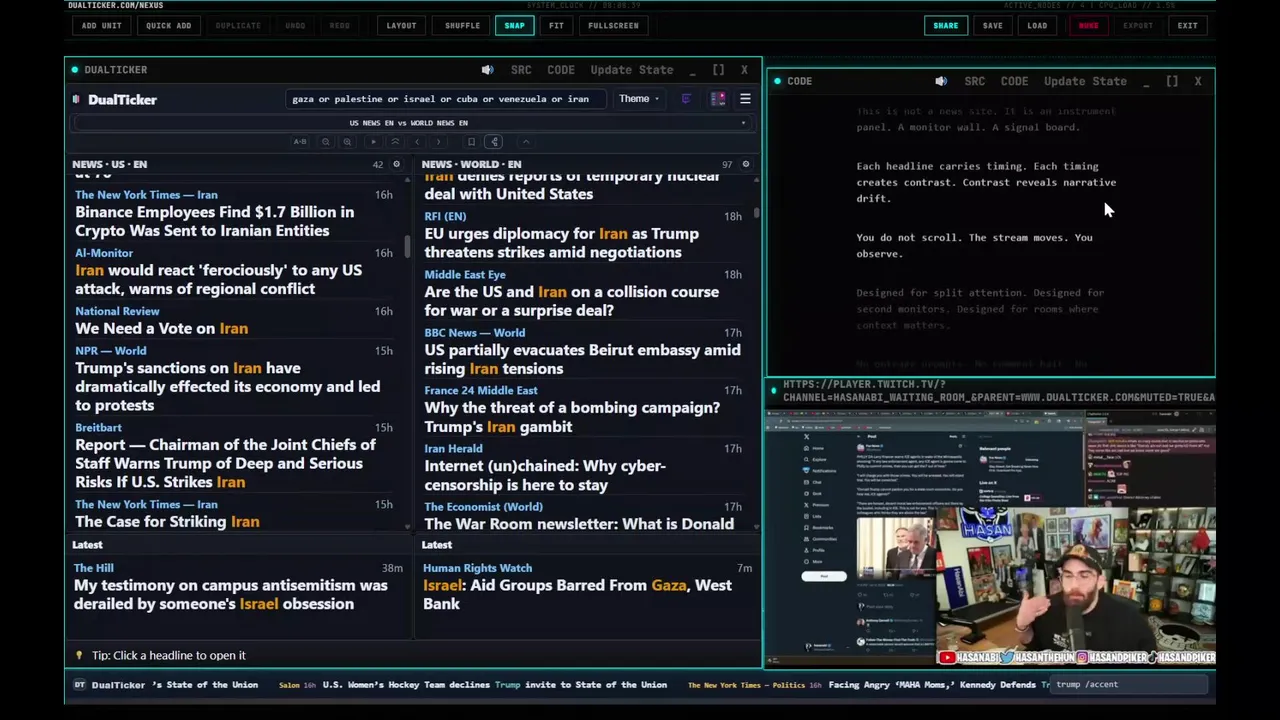The width and height of the screenshot is (1280, 720).
Task: Click U.S. Women's Hockey Team ticker item
Action: (x=494, y=685)
